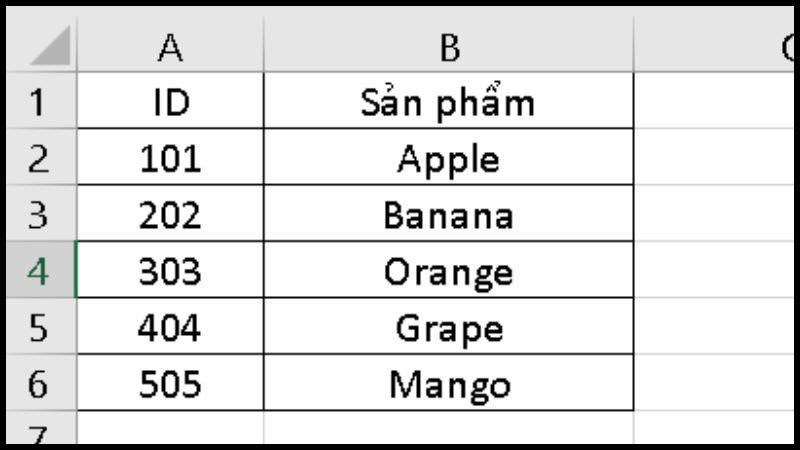Select cell containing 101
The height and width of the screenshot is (450, 800).
170,157
